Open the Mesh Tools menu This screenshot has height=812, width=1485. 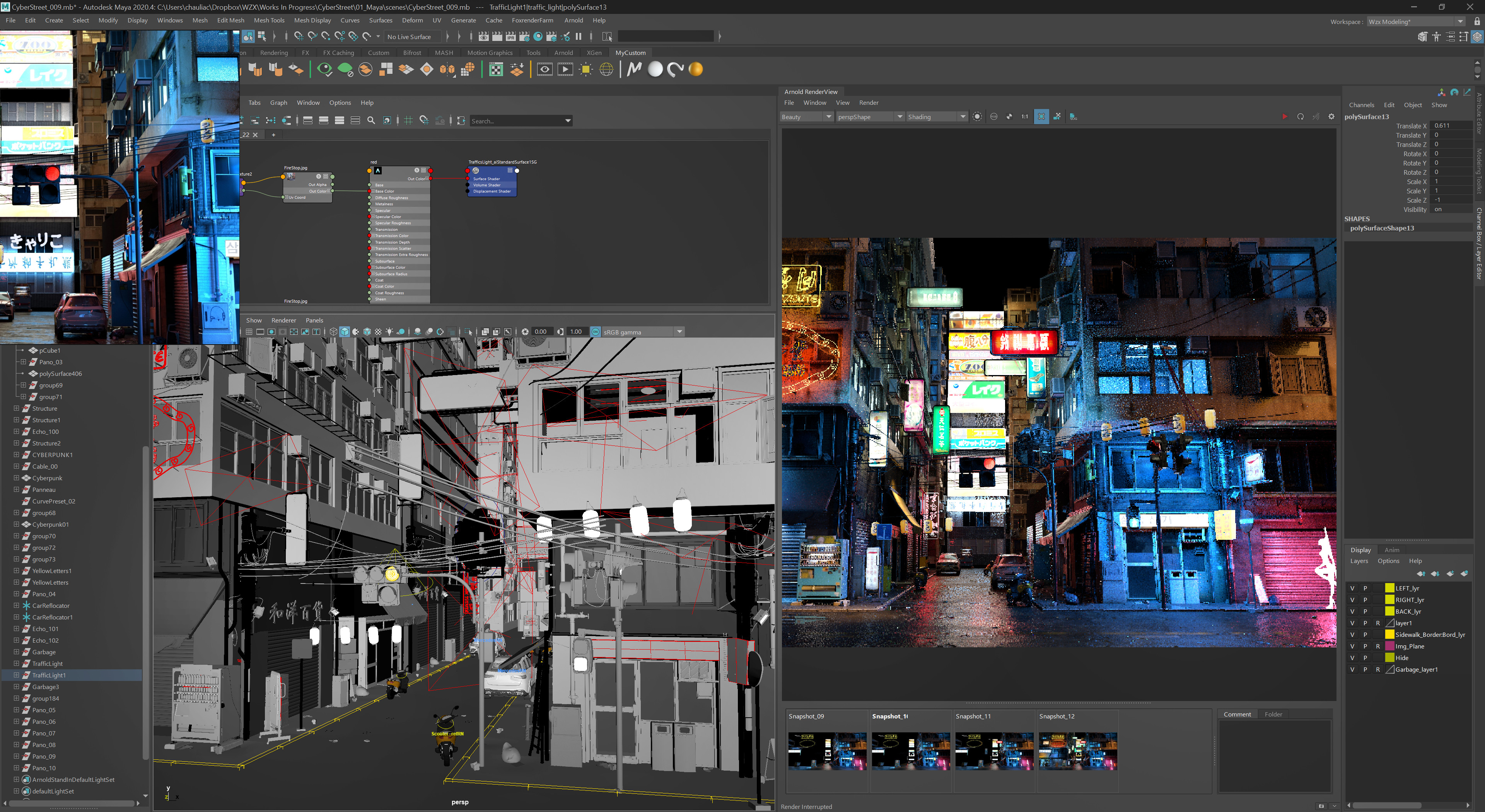pos(269,20)
